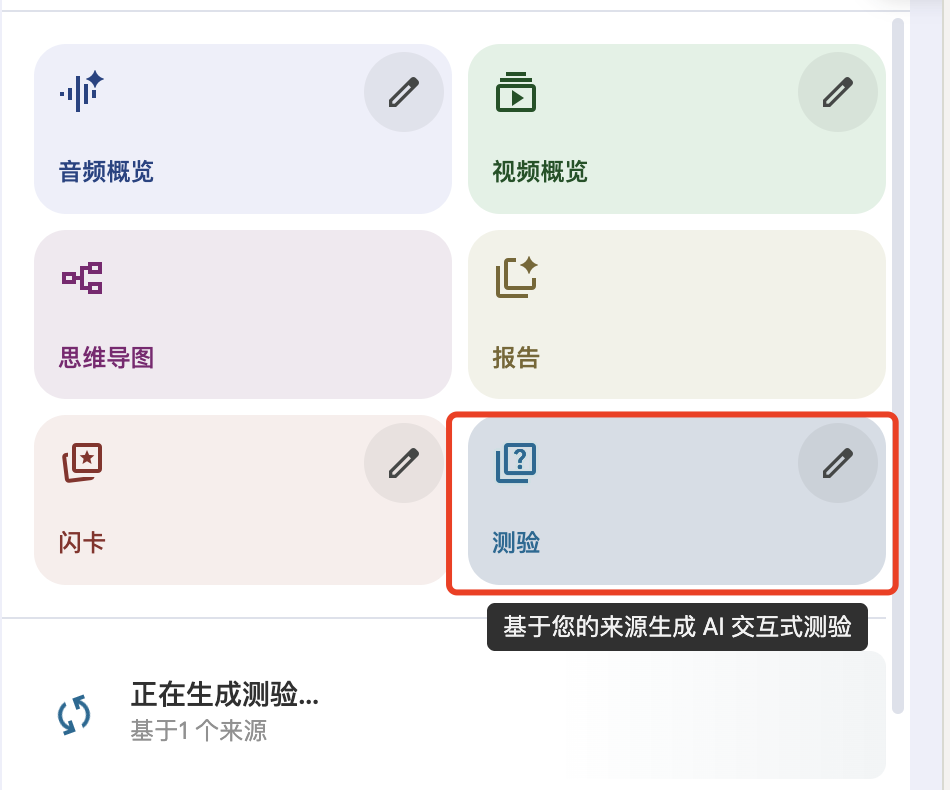
Task: Open quiz customization pencil button
Action: 838,463
